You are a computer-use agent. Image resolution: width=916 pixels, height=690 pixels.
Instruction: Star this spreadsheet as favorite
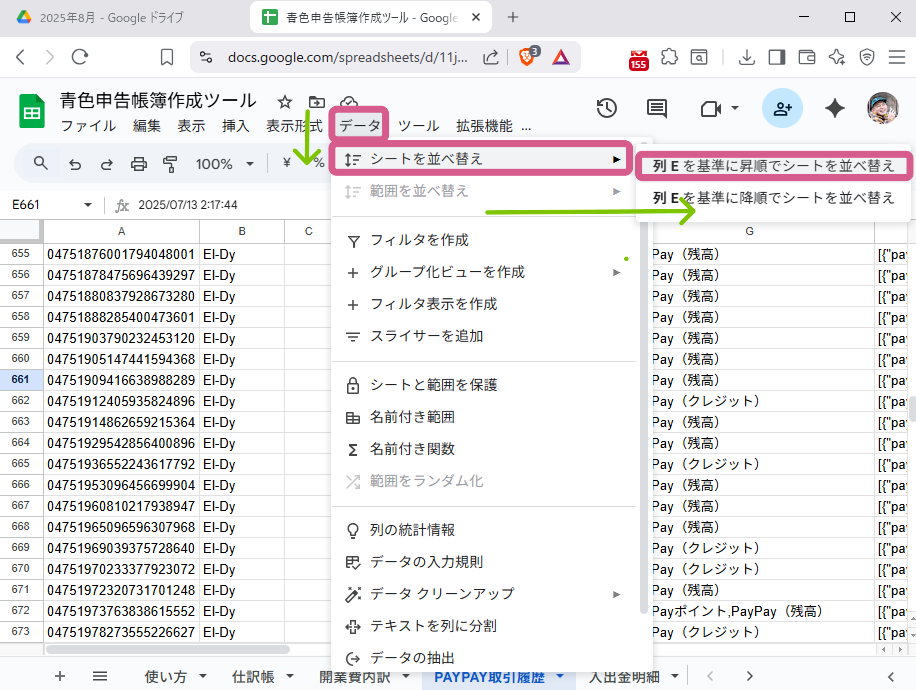(x=284, y=101)
